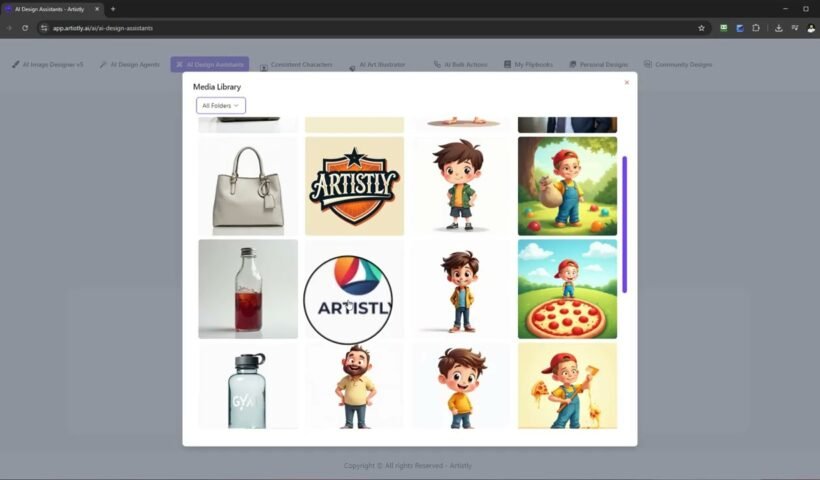Close the AI Design Assistants browser tab
Screen dimensions: 820x480
(97, 9)
